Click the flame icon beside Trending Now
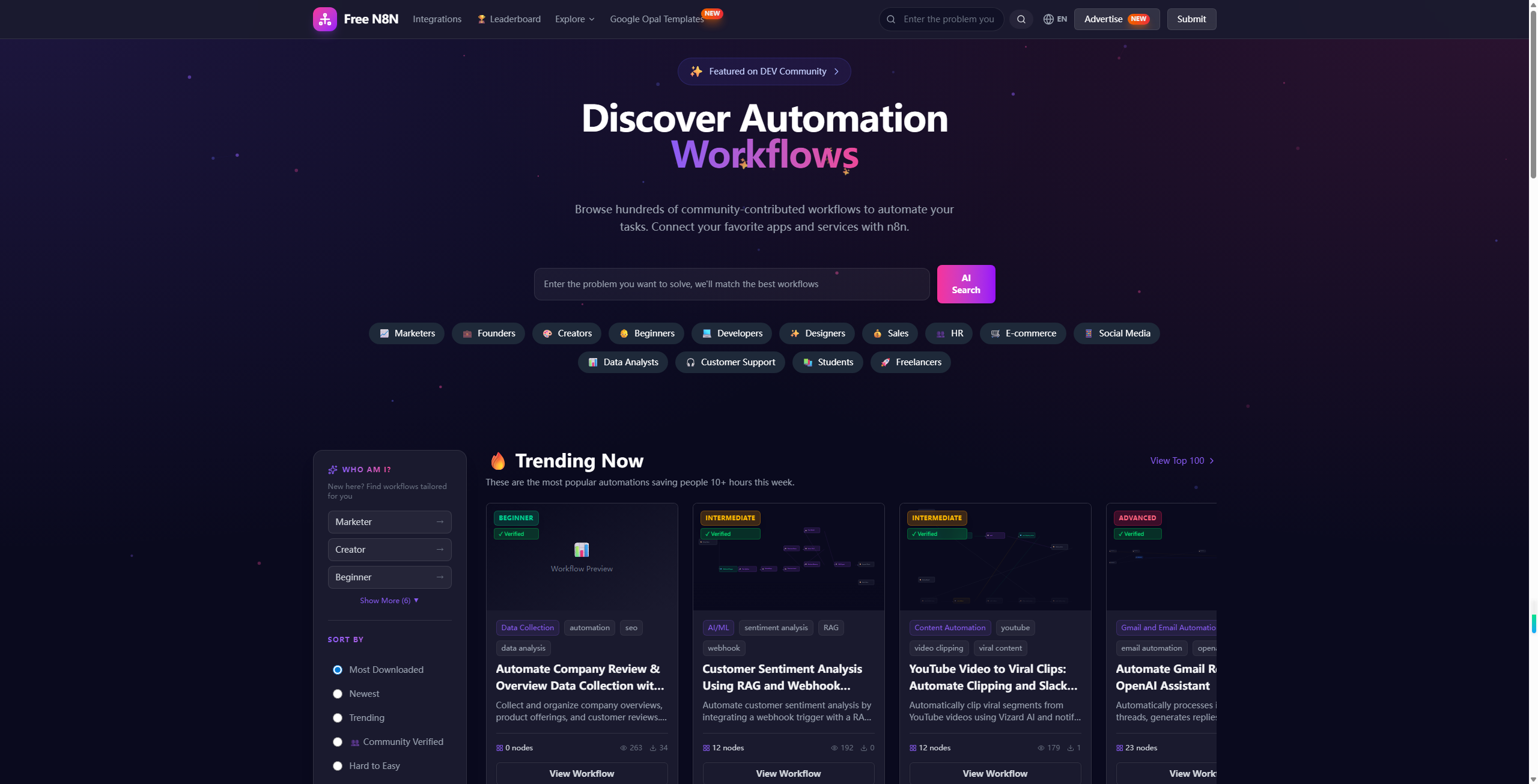1538x784 pixels. click(498, 461)
